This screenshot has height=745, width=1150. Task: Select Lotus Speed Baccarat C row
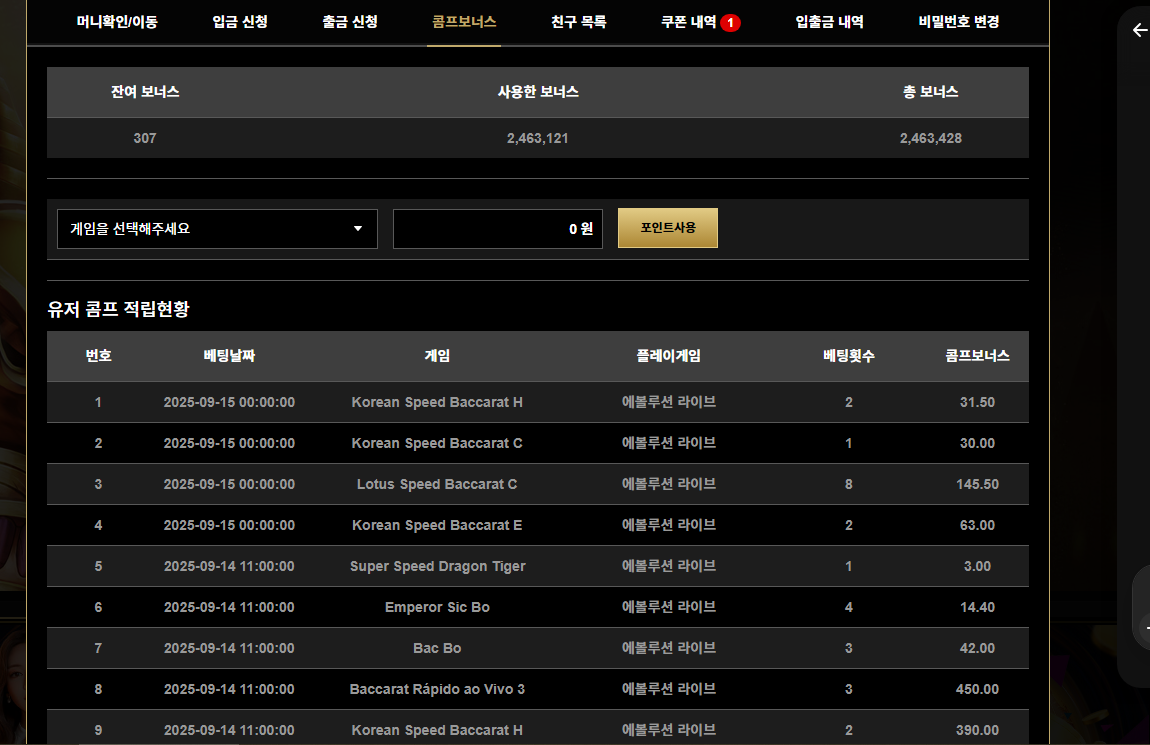tap(538, 484)
